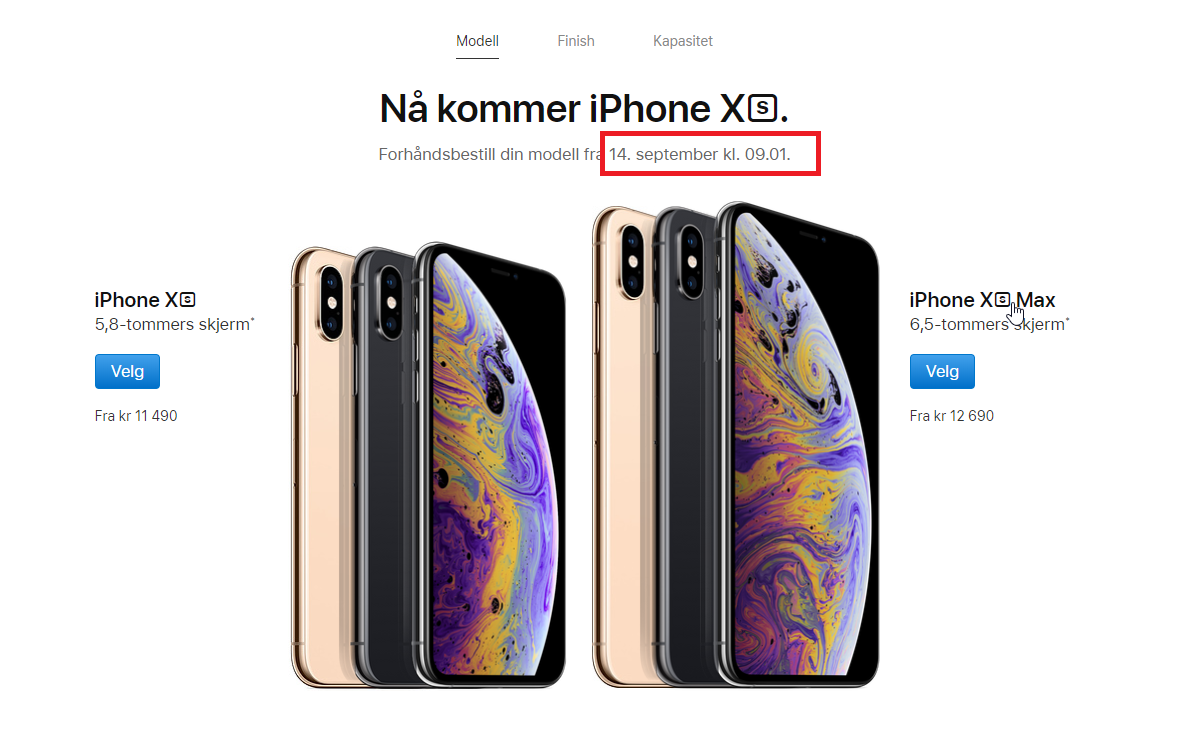The height and width of the screenshot is (737, 1202).
Task: Click the S badge in main headline
Action: coord(764,109)
